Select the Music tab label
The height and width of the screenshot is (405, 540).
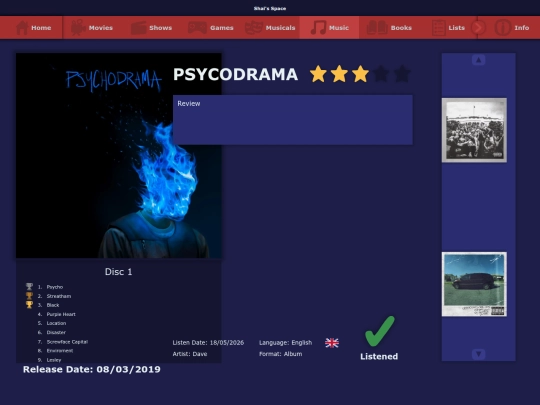tap(339, 28)
